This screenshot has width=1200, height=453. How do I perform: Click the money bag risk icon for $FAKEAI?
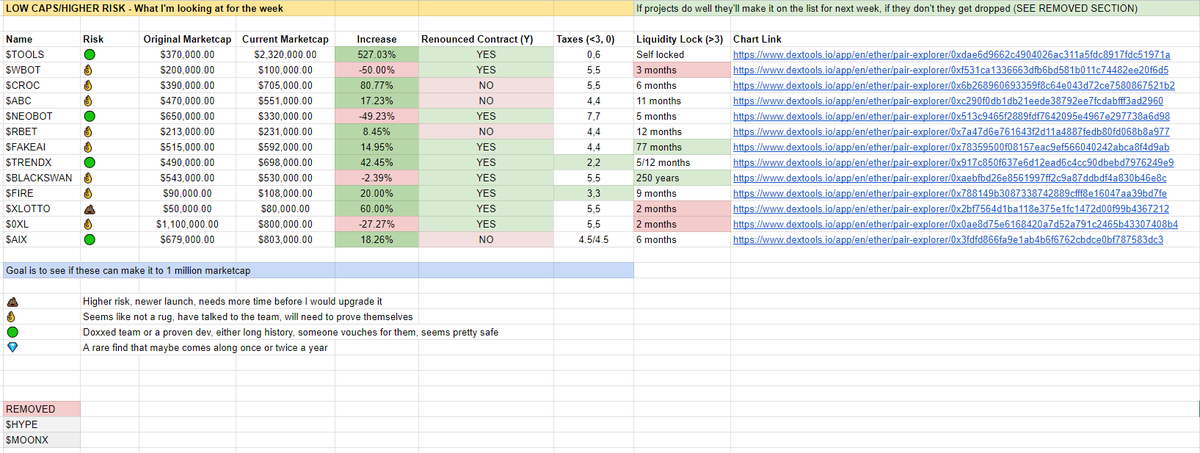(89, 147)
